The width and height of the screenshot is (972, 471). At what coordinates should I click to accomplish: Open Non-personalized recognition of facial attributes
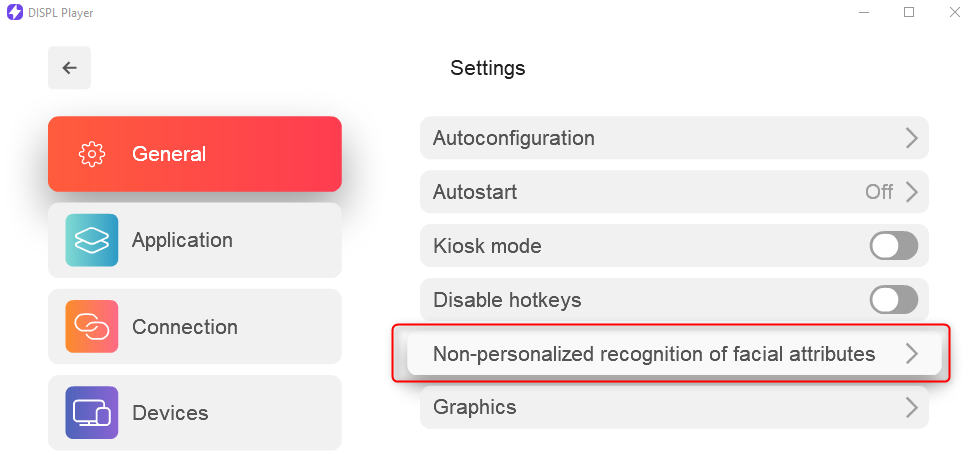[674, 354]
